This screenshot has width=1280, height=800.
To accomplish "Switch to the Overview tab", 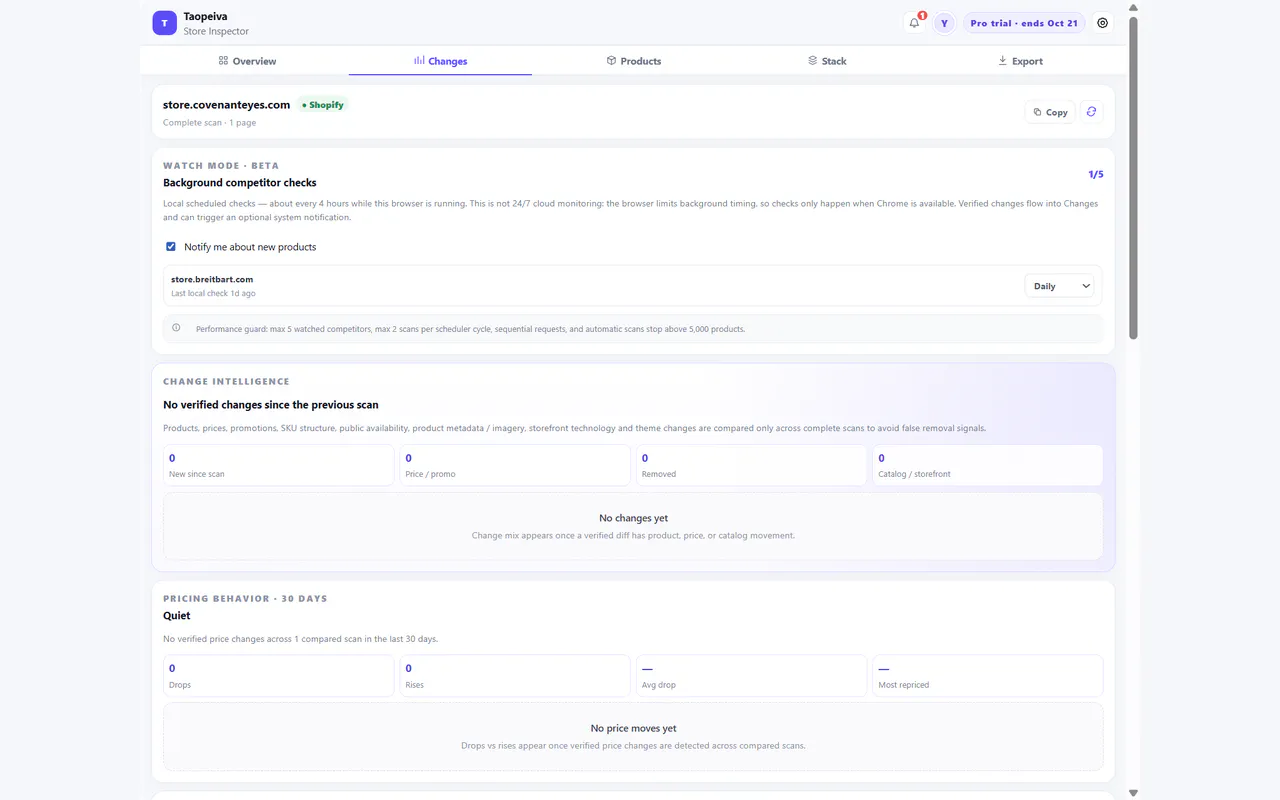I will pyautogui.click(x=247, y=61).
